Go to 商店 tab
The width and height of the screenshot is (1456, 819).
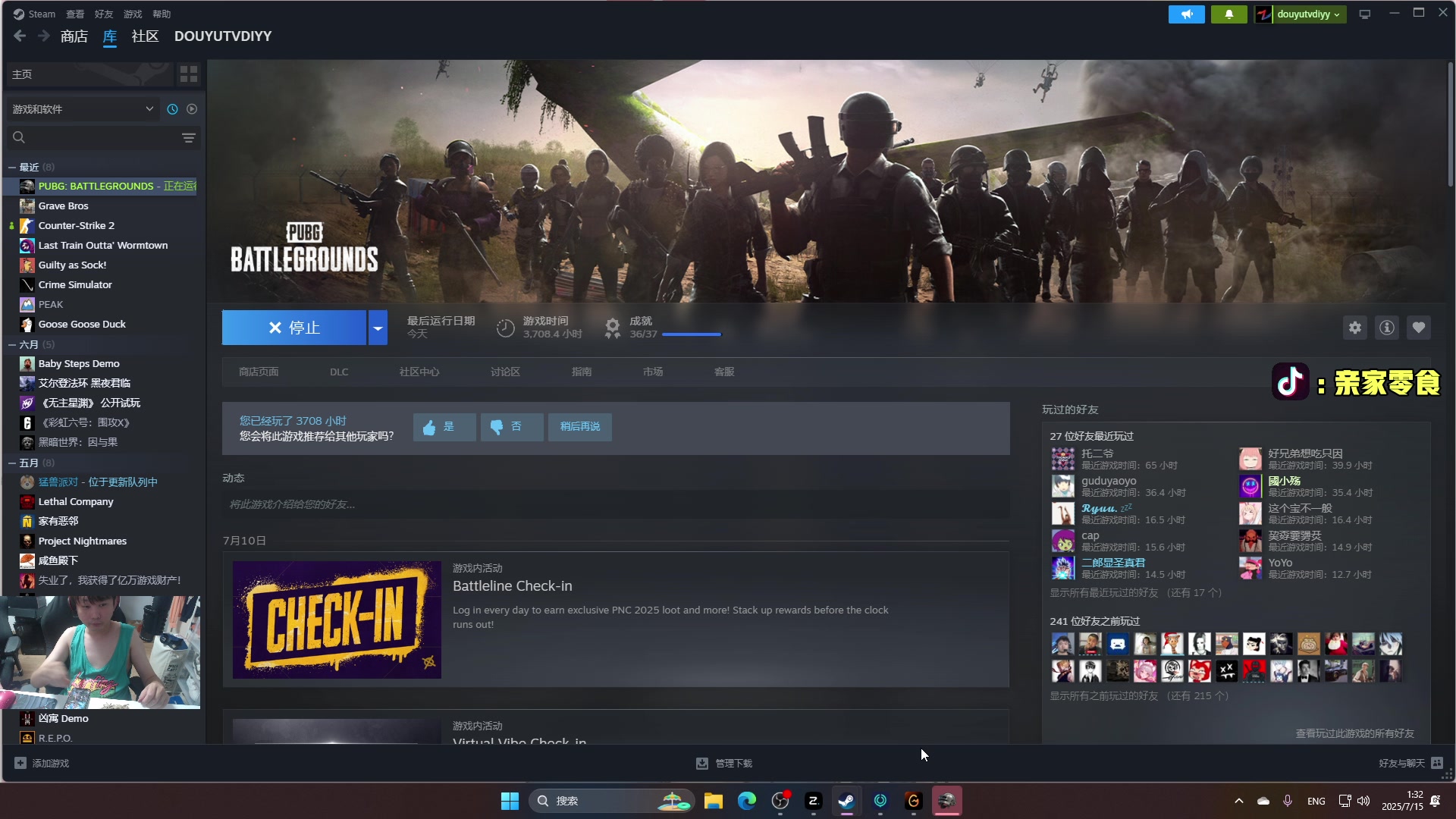(74, 36)
